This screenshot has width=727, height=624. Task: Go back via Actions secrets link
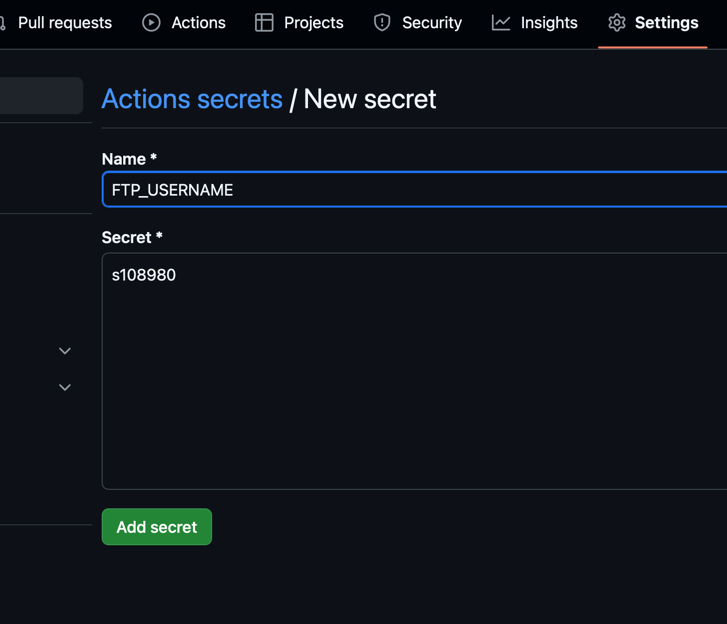pyautogui.click(x=192, y=99)
